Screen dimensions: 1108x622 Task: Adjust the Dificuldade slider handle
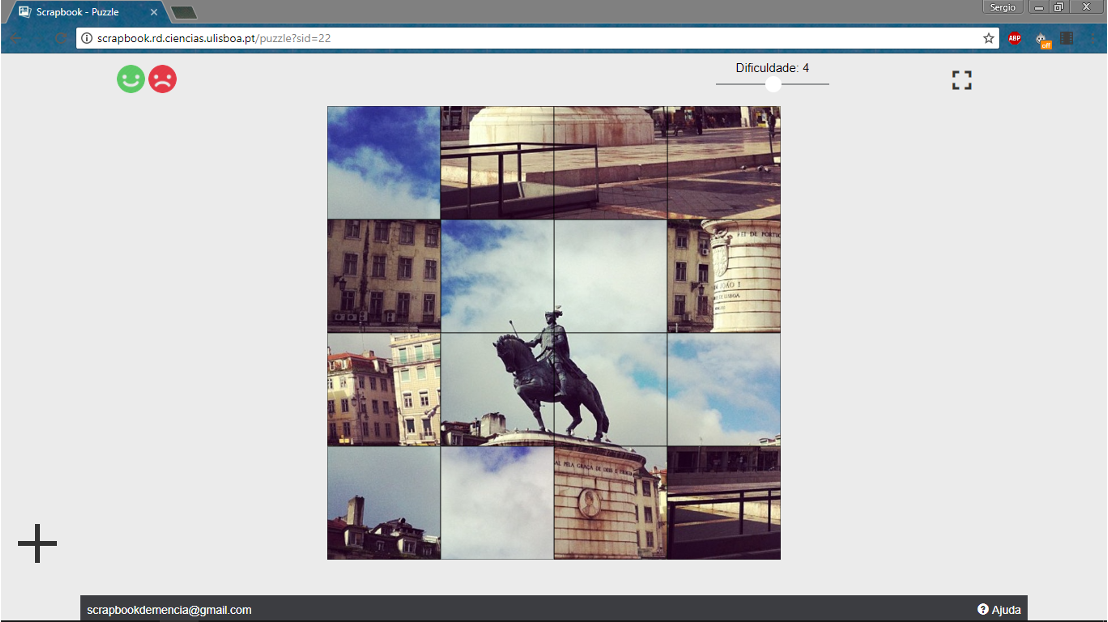(x=773, y=85)
